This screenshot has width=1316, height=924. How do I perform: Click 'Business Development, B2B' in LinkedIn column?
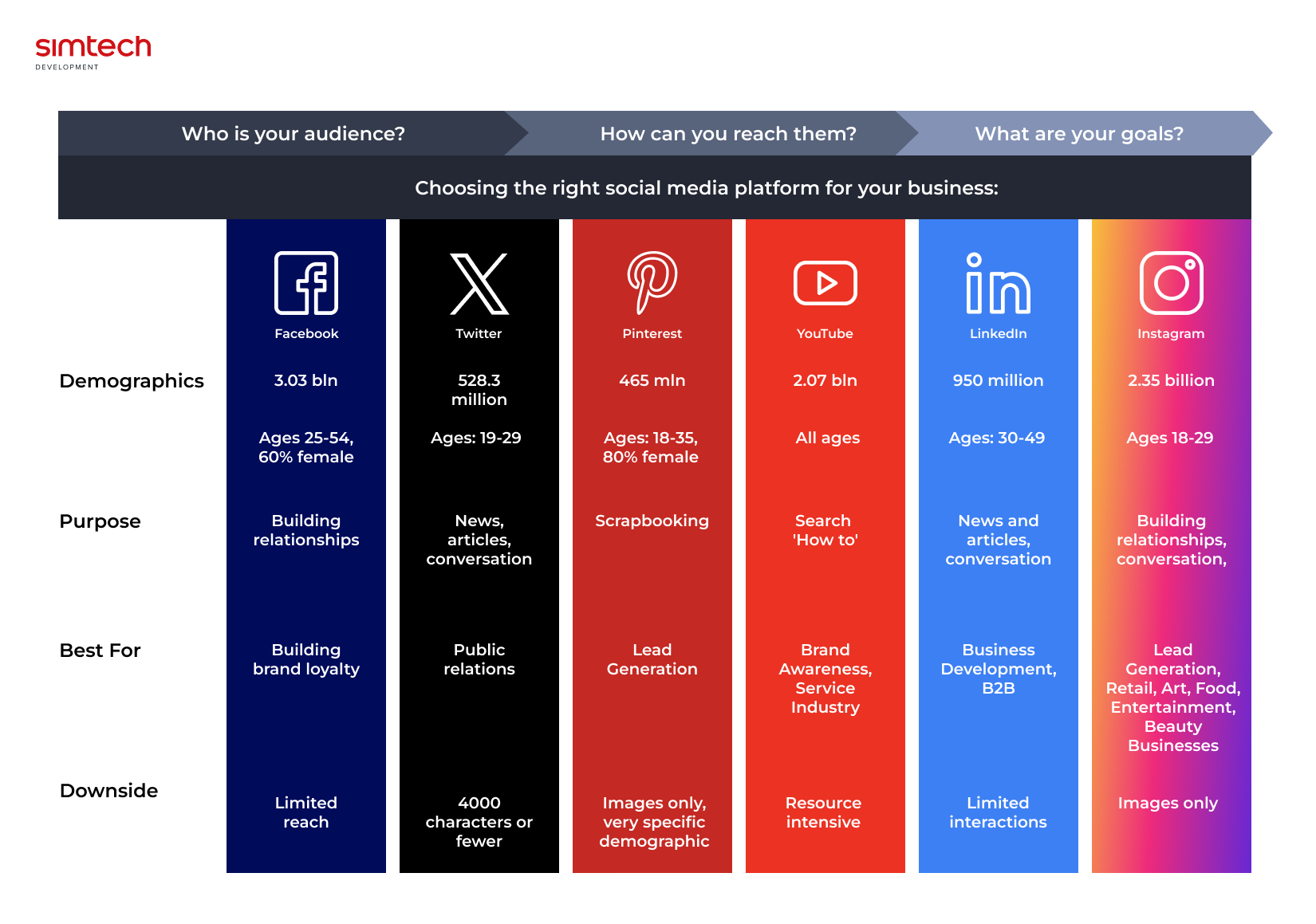coord(999,669)
